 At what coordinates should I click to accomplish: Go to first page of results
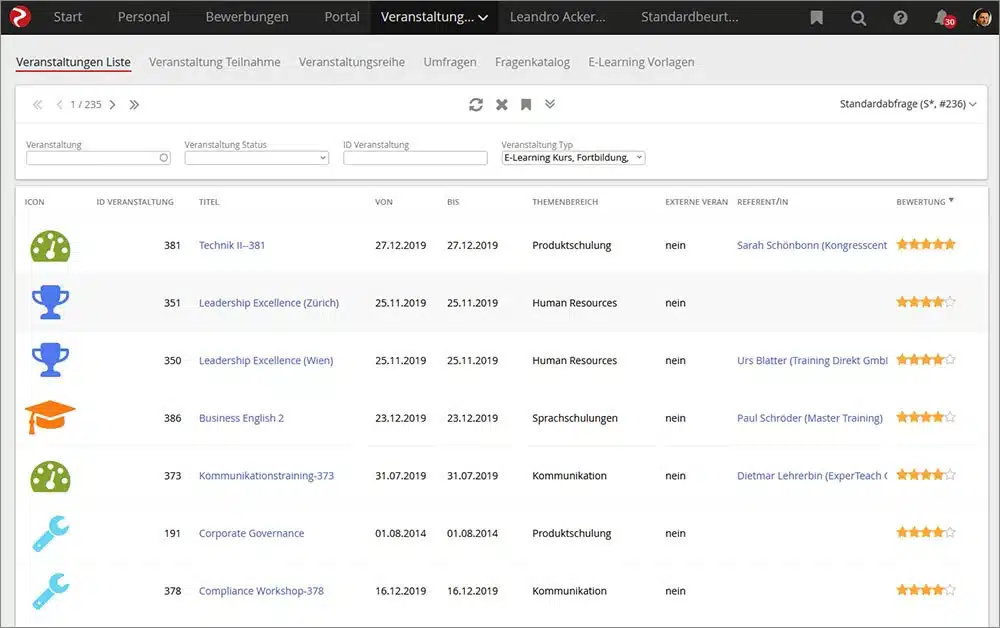tap(37, 105)
